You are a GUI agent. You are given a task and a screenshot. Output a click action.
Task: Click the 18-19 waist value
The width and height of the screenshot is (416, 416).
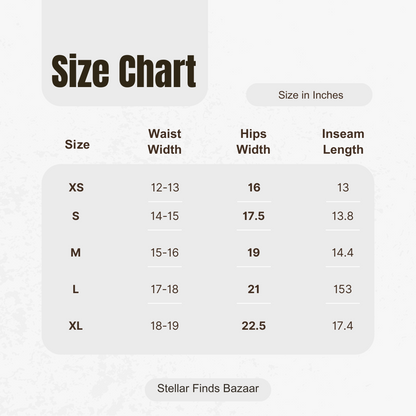(x=165, y=326)
